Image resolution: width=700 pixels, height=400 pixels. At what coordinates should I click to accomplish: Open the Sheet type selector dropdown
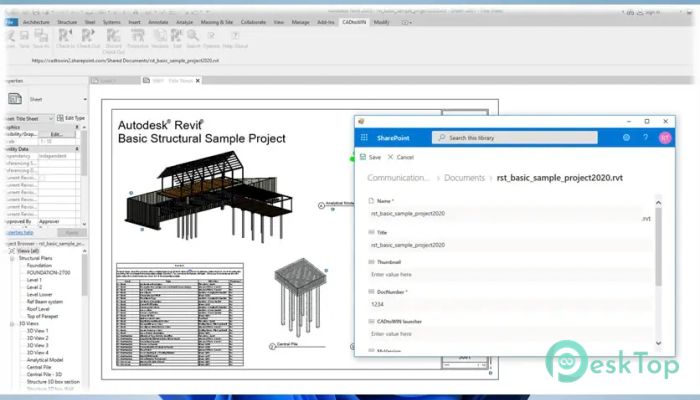coord(85,99)
